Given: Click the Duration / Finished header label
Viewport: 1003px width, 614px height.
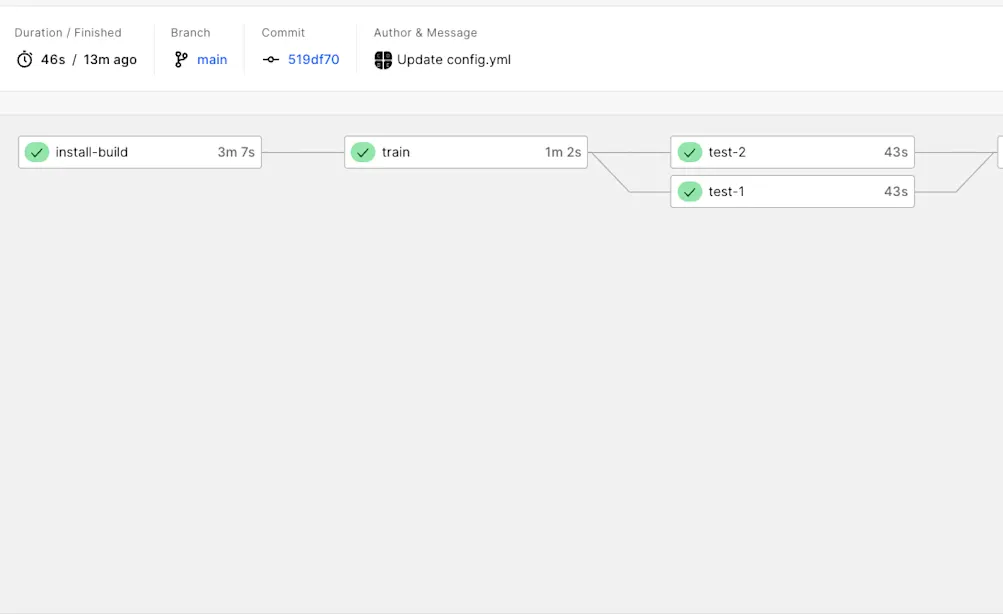Looking at the screenshot, I should click(67, 32).
